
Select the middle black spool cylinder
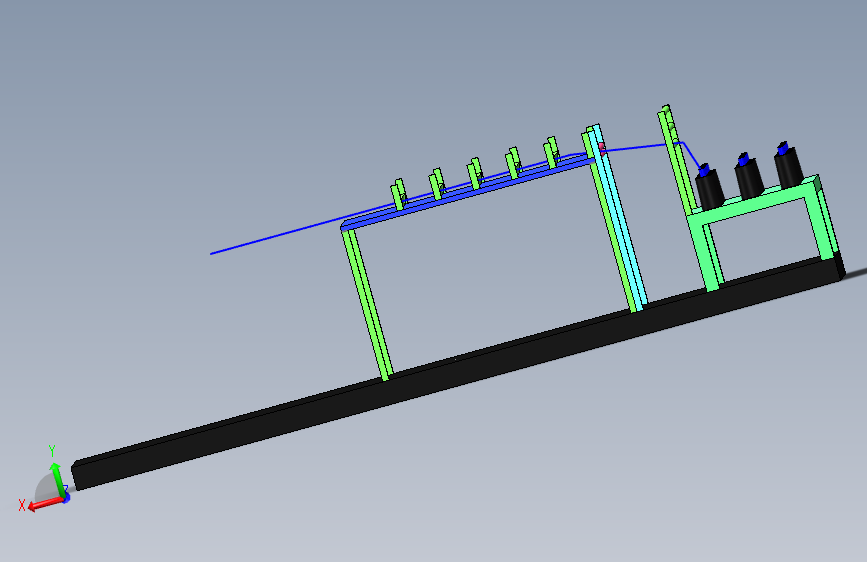[749, 178]
